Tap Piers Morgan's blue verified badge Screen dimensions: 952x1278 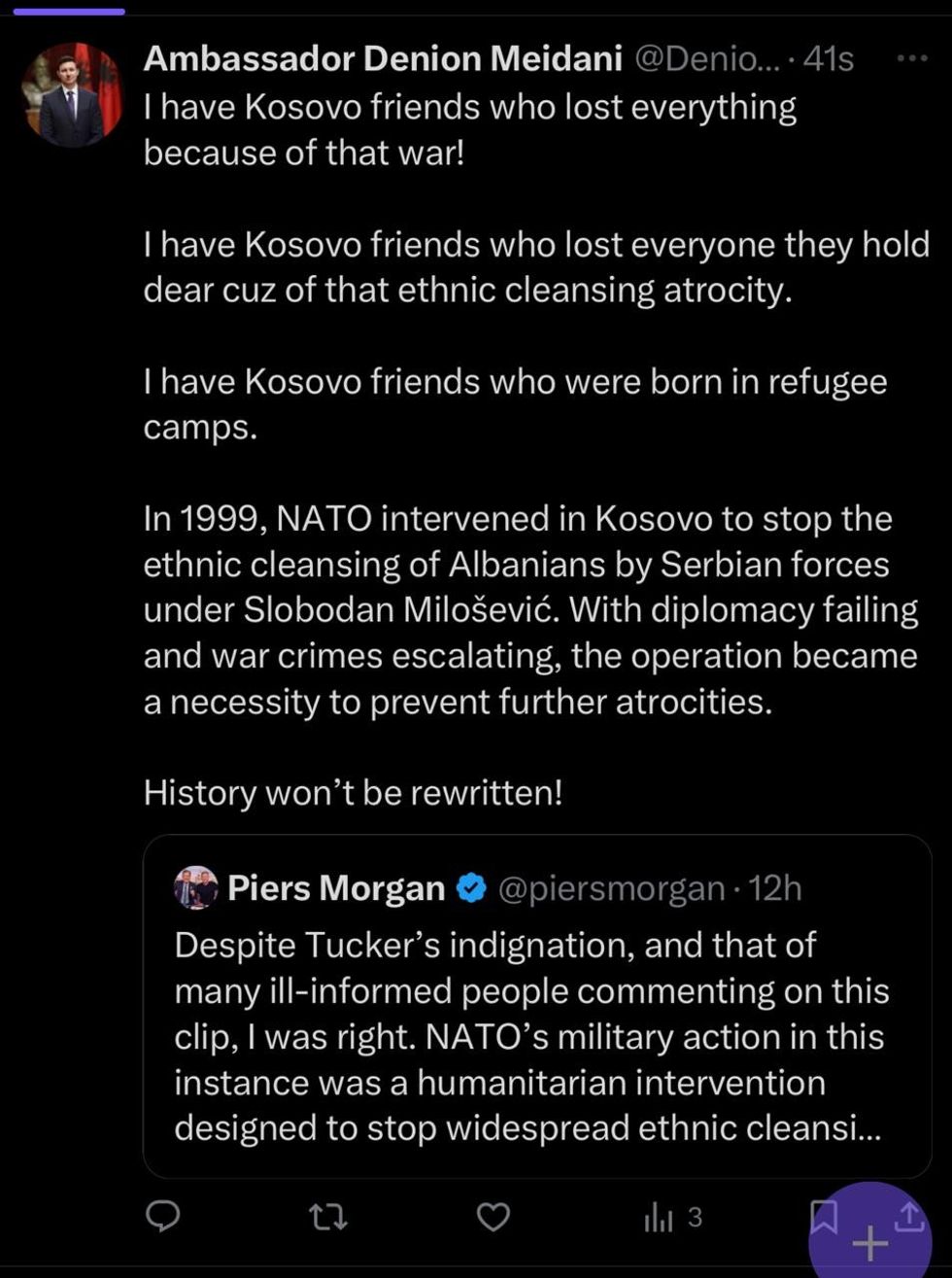coord(471,888)
